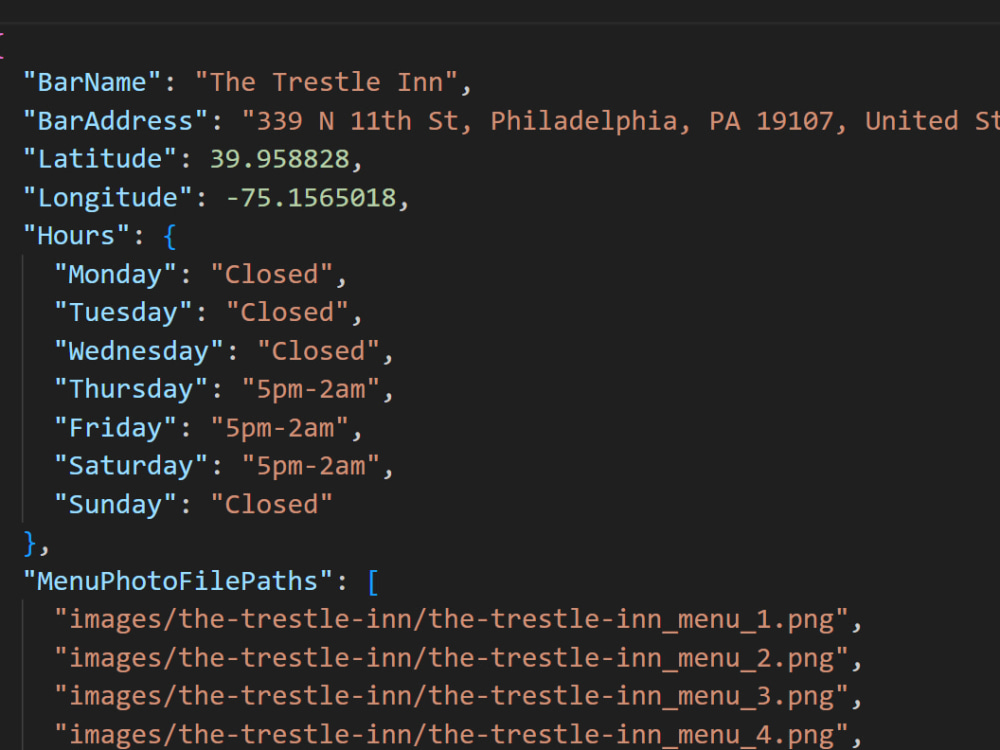Select the "The Trestle Inn" string value
1000x750 pixels.
[326, 83]
